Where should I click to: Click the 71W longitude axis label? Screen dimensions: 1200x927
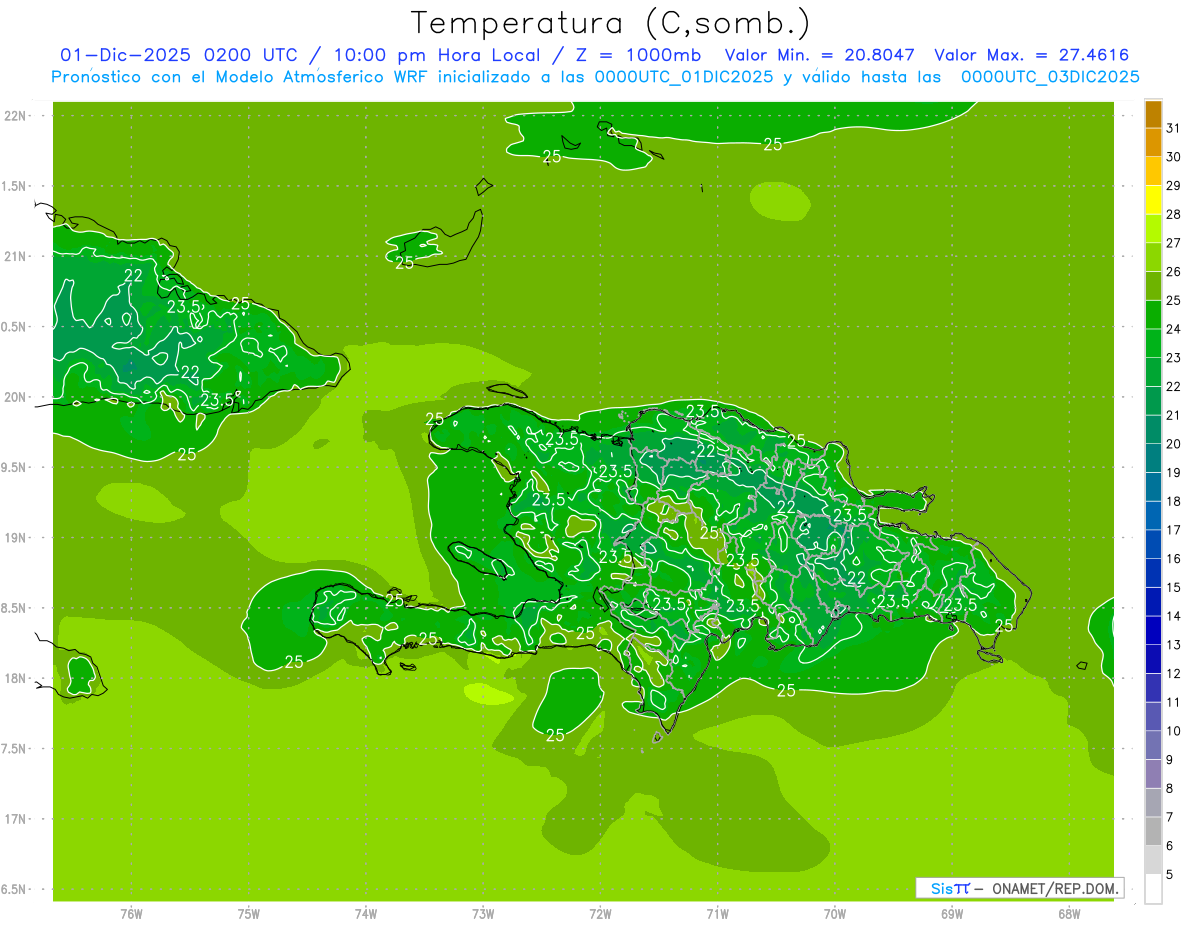(x=717, y=914)
